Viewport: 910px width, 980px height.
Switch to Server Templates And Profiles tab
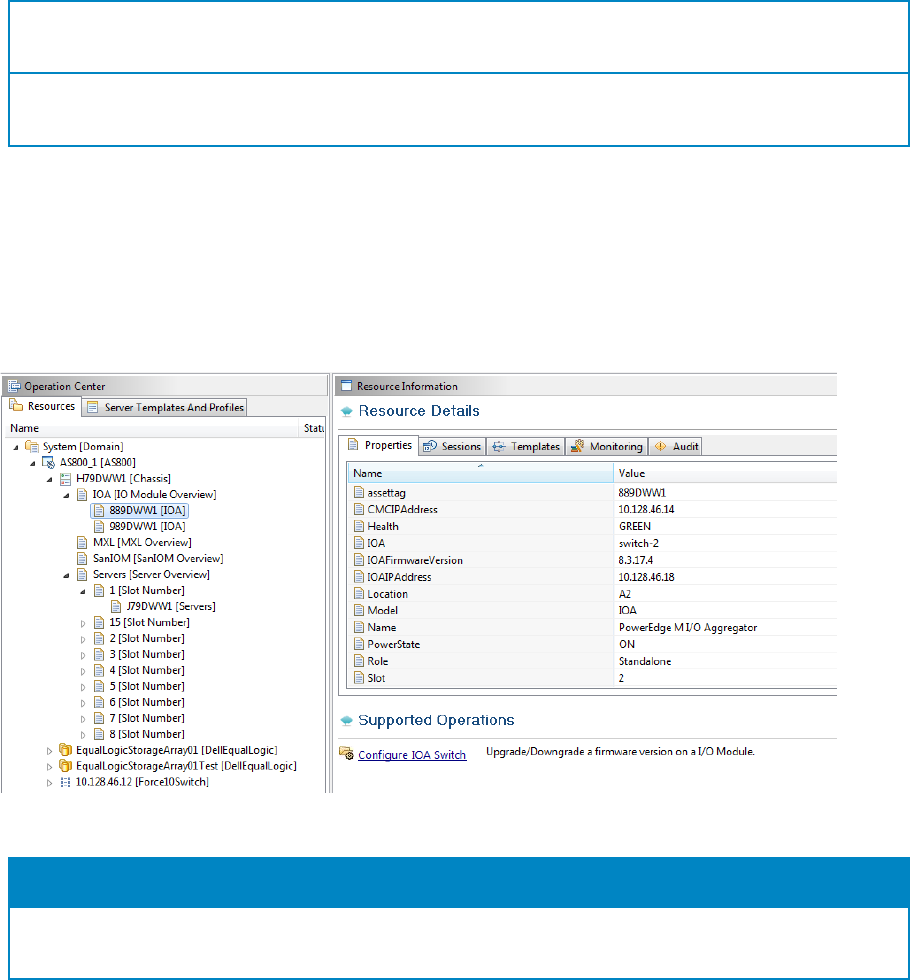pyautogui.click(x=165, y=408)
